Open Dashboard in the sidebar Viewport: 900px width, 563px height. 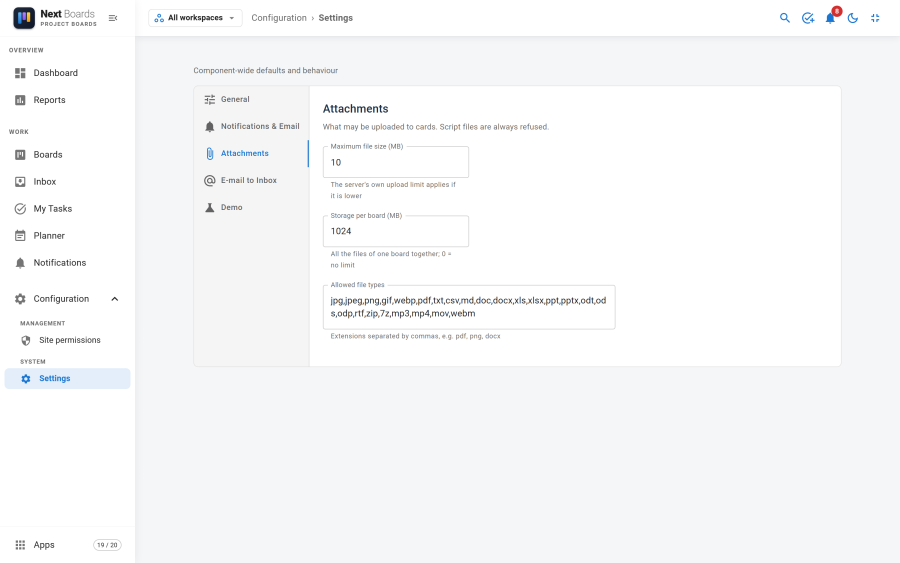68,73
